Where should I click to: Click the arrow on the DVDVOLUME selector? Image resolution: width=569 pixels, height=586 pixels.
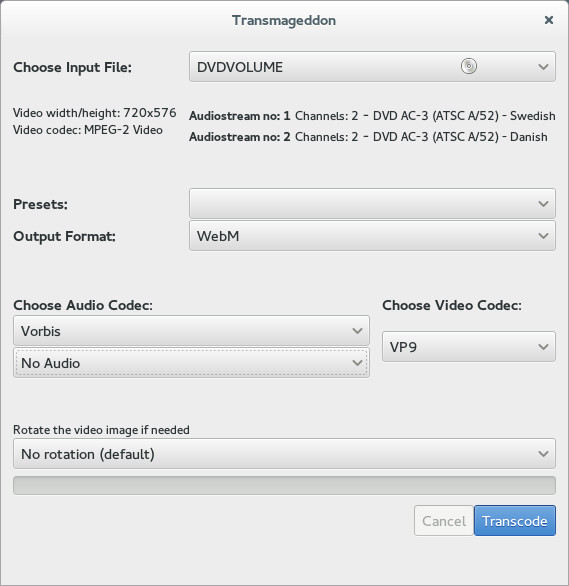point(543,67)
